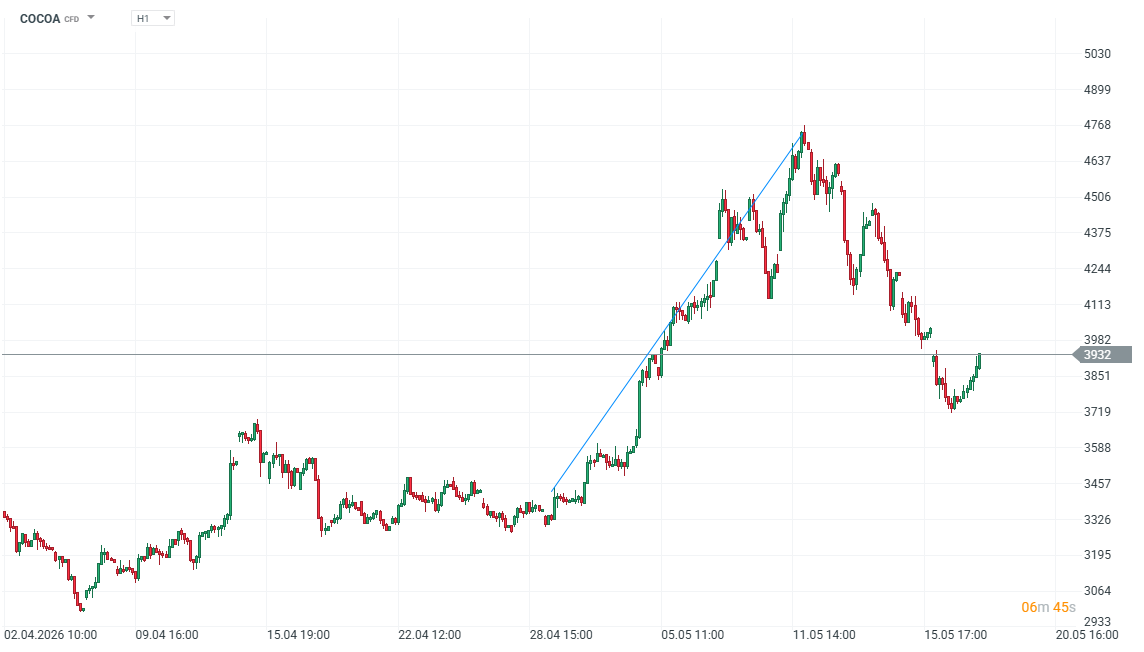Viewport: 1144px width, 652px height.
Task: Click the 22.04 12:00 time label
Action: coord(430,634)
